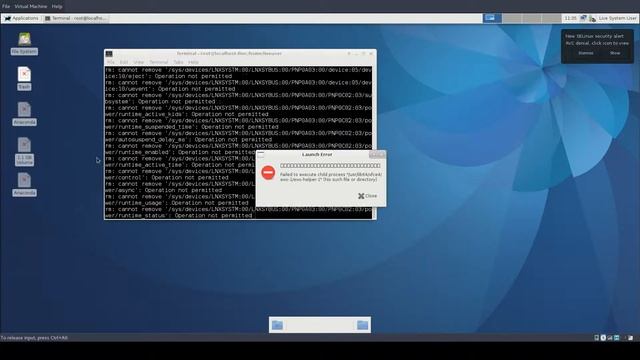Open the SELinux alert tray icon
This screenshot has height=360, width=640.
[592, 18]
